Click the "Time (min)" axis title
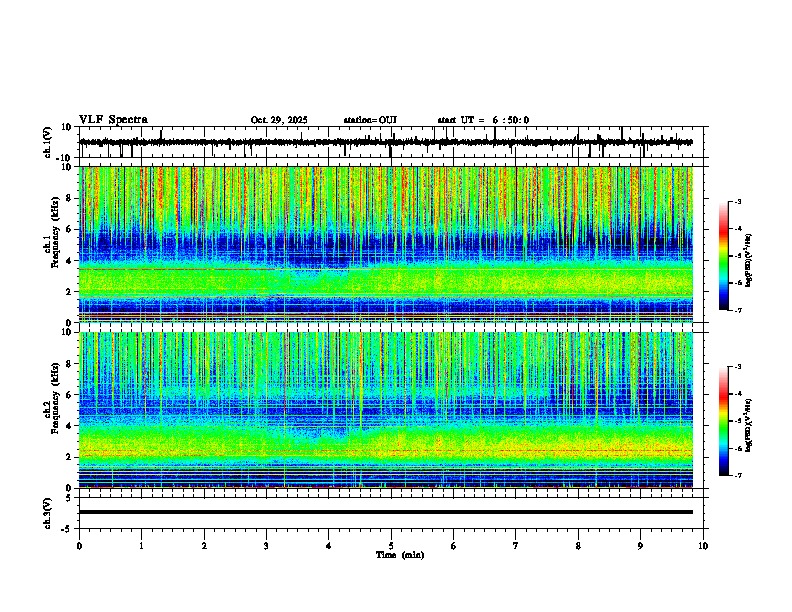This screenshot has width=792, height=612. click(x=400, y=555)
